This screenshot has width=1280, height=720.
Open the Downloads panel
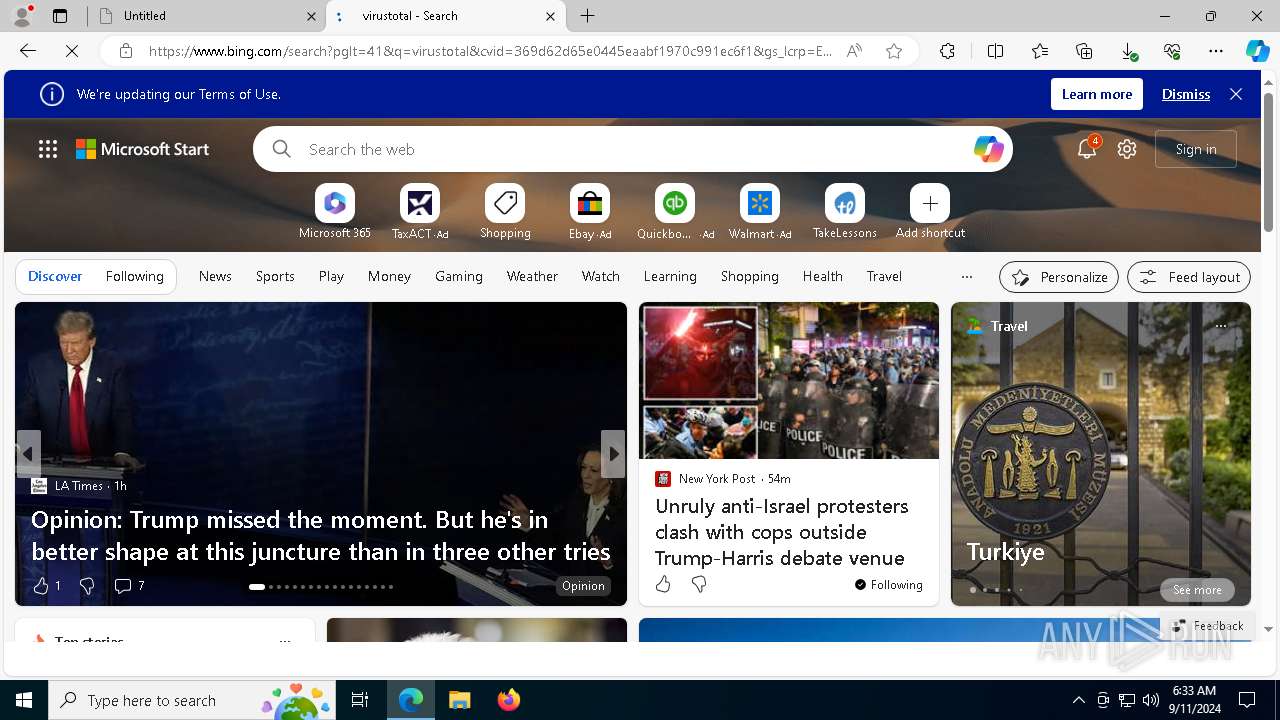point(1128,51)
